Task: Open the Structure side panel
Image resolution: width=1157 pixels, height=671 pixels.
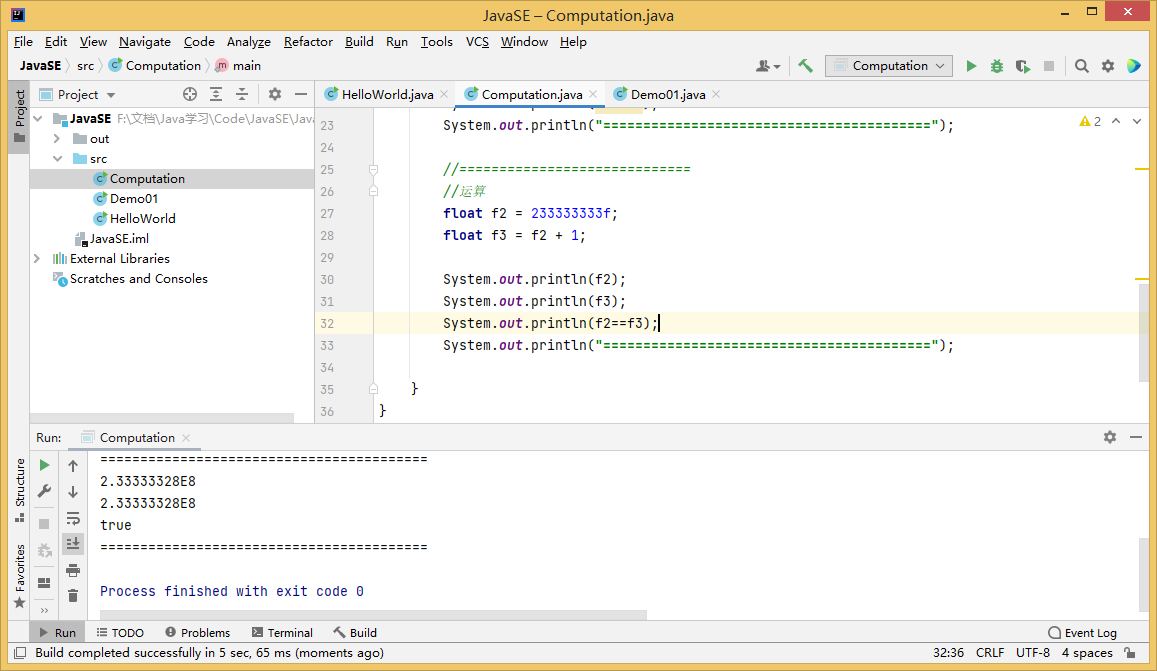Action: pos(20,489)
